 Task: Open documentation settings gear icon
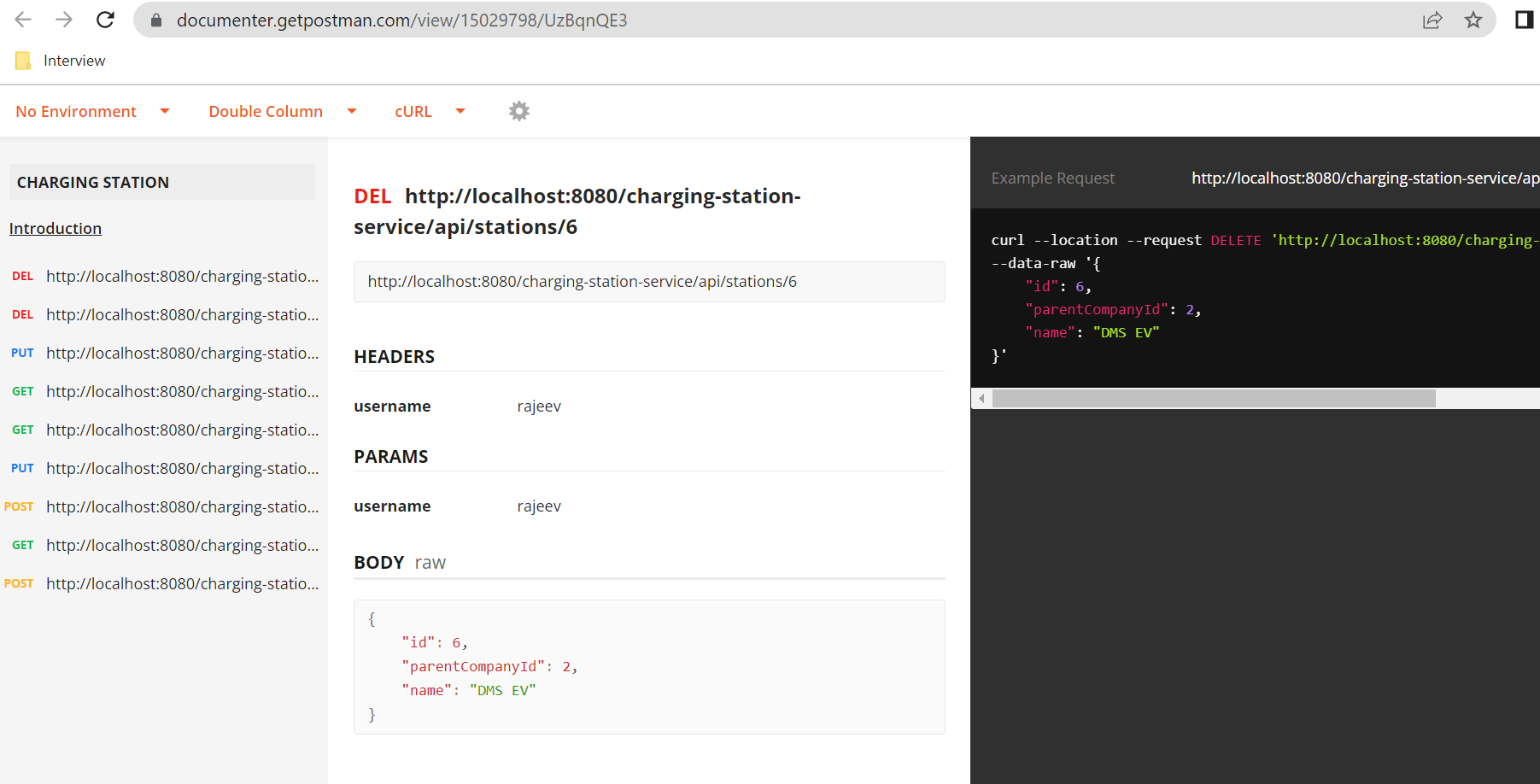(519, 111)
